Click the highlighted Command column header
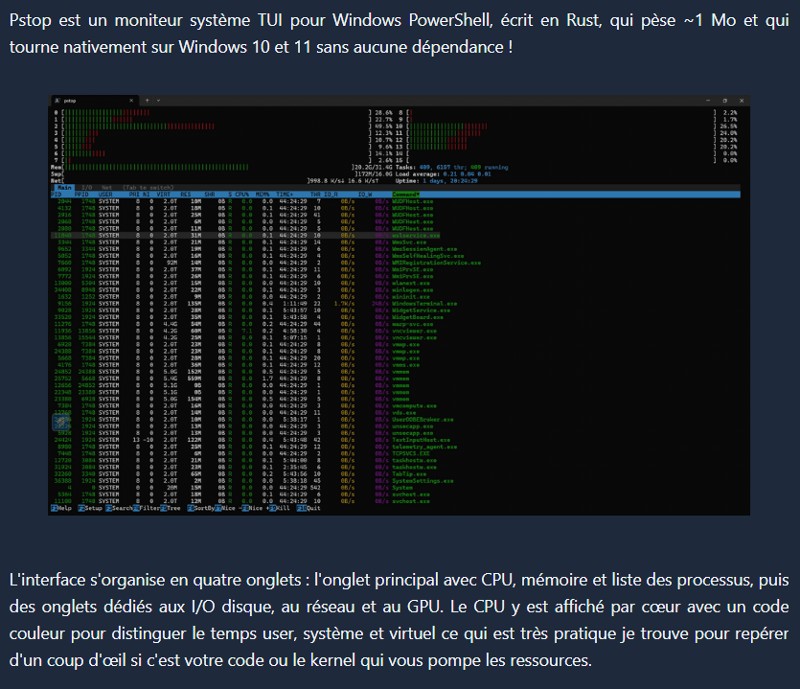The width and height of the screenshot is (800, 689). [406, 194]
